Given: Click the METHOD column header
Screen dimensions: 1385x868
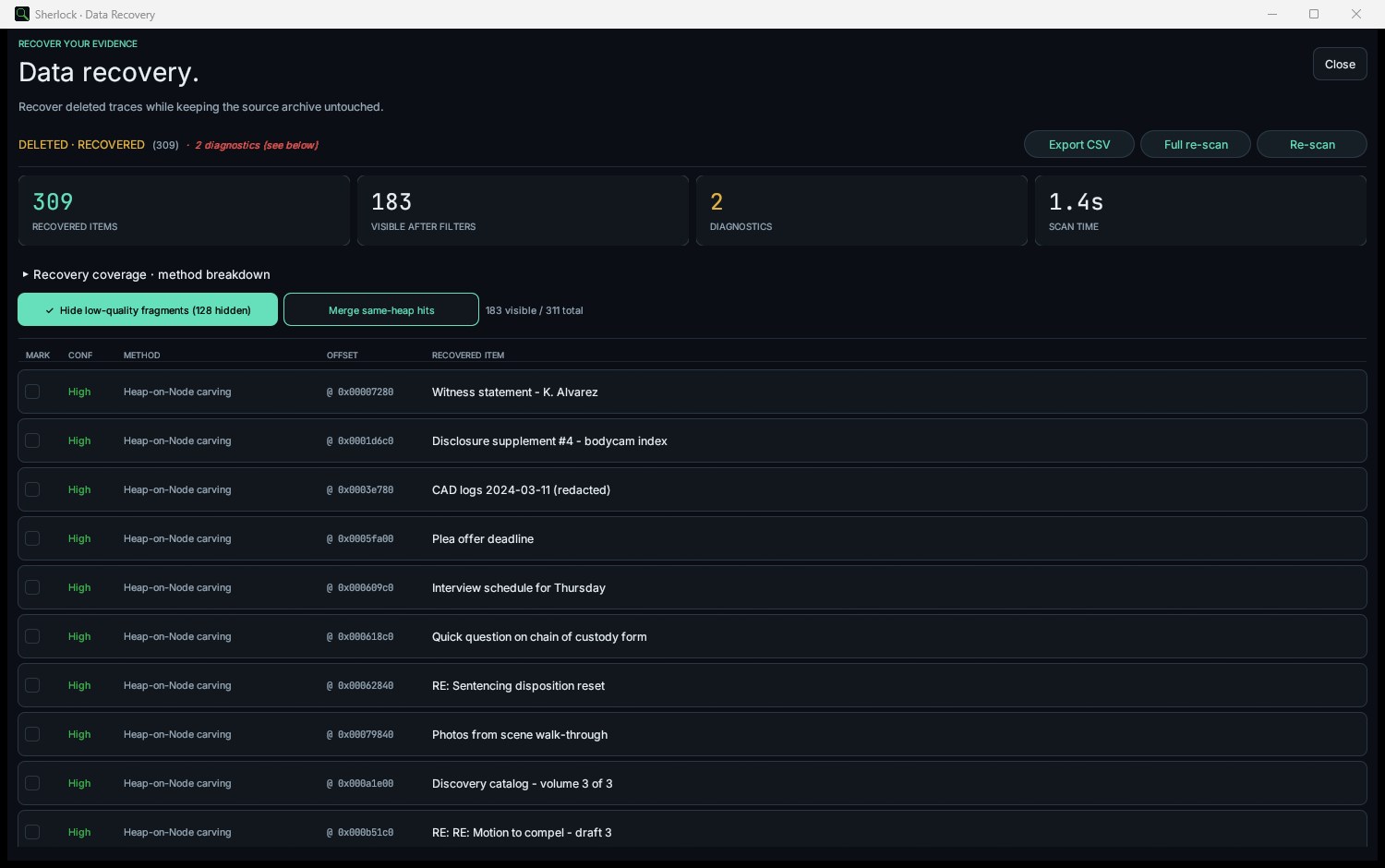Looking at the screenshot, I should (x=141, y=355).
